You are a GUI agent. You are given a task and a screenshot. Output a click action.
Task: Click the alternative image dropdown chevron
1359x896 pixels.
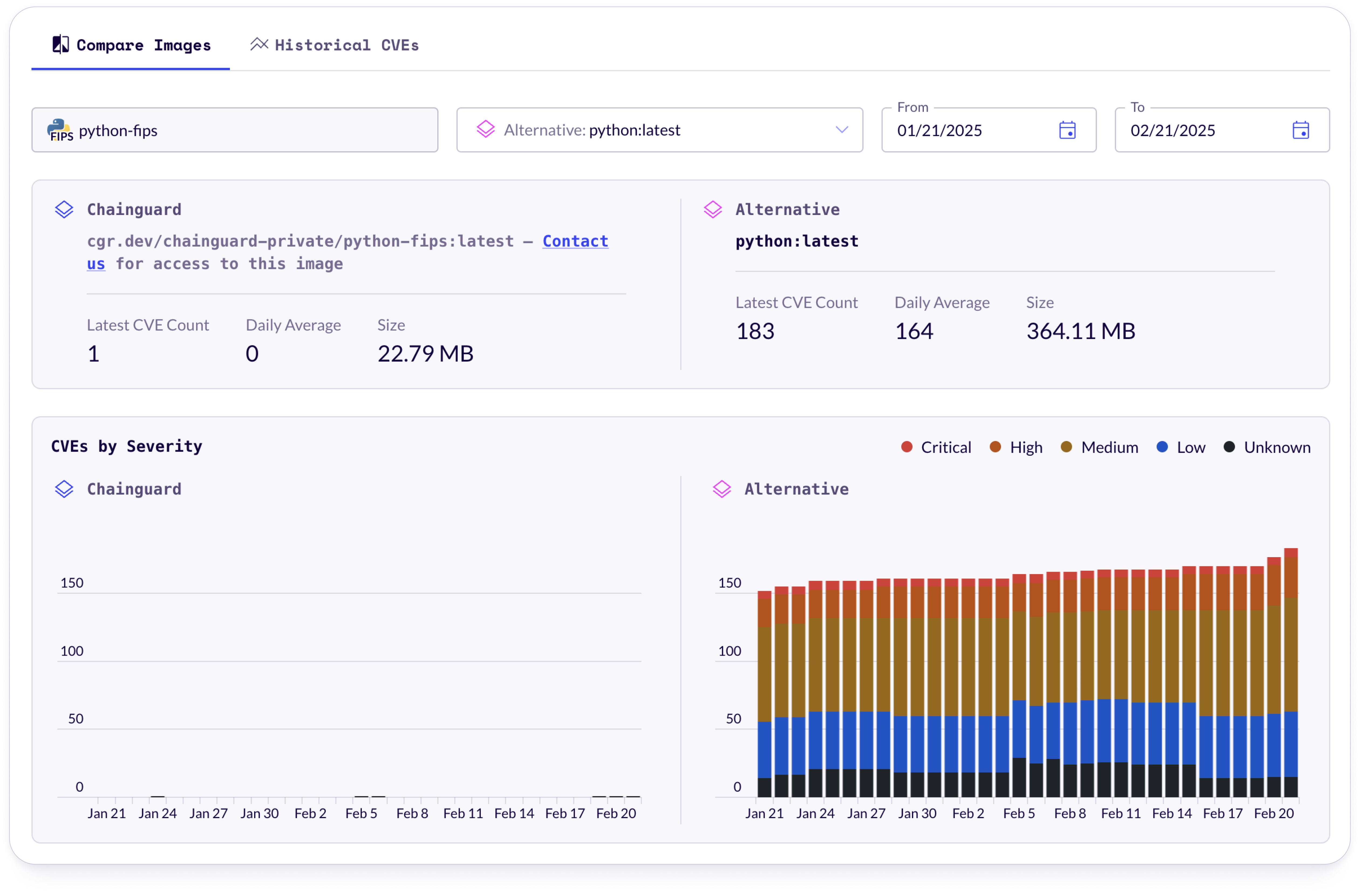point(841,130)
